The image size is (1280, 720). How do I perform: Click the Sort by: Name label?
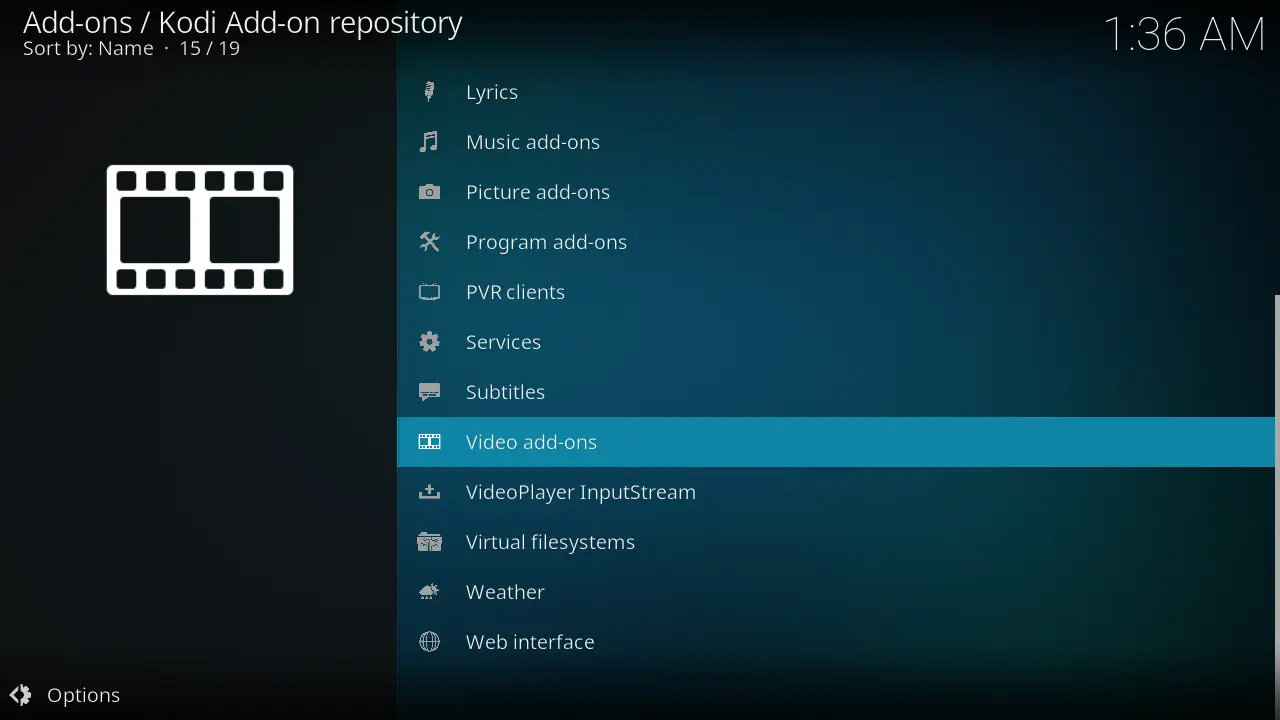click(88, 49)
